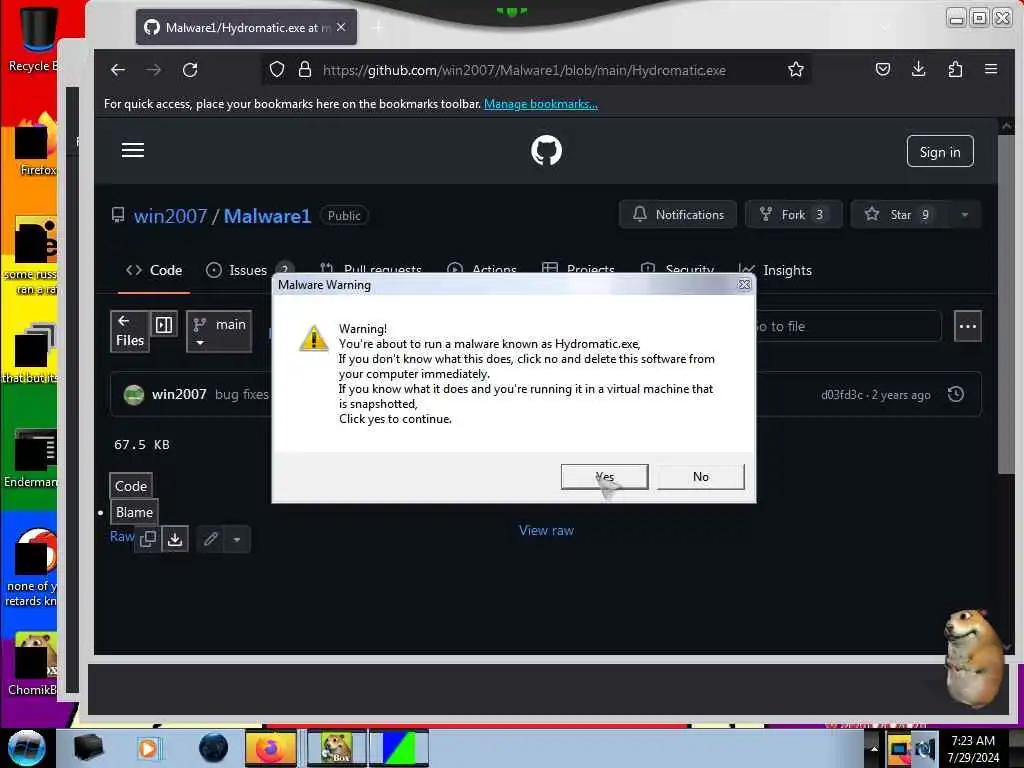Open the d03fd3c commit hash link

click(842, 395)
